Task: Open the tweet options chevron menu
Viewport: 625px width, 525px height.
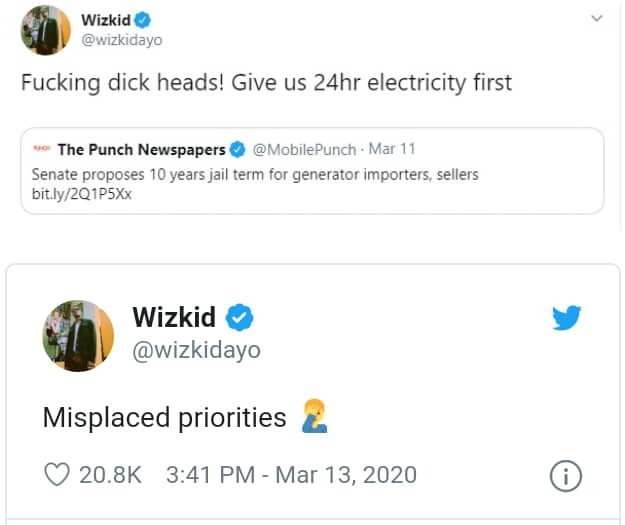Action: [597, 19]
